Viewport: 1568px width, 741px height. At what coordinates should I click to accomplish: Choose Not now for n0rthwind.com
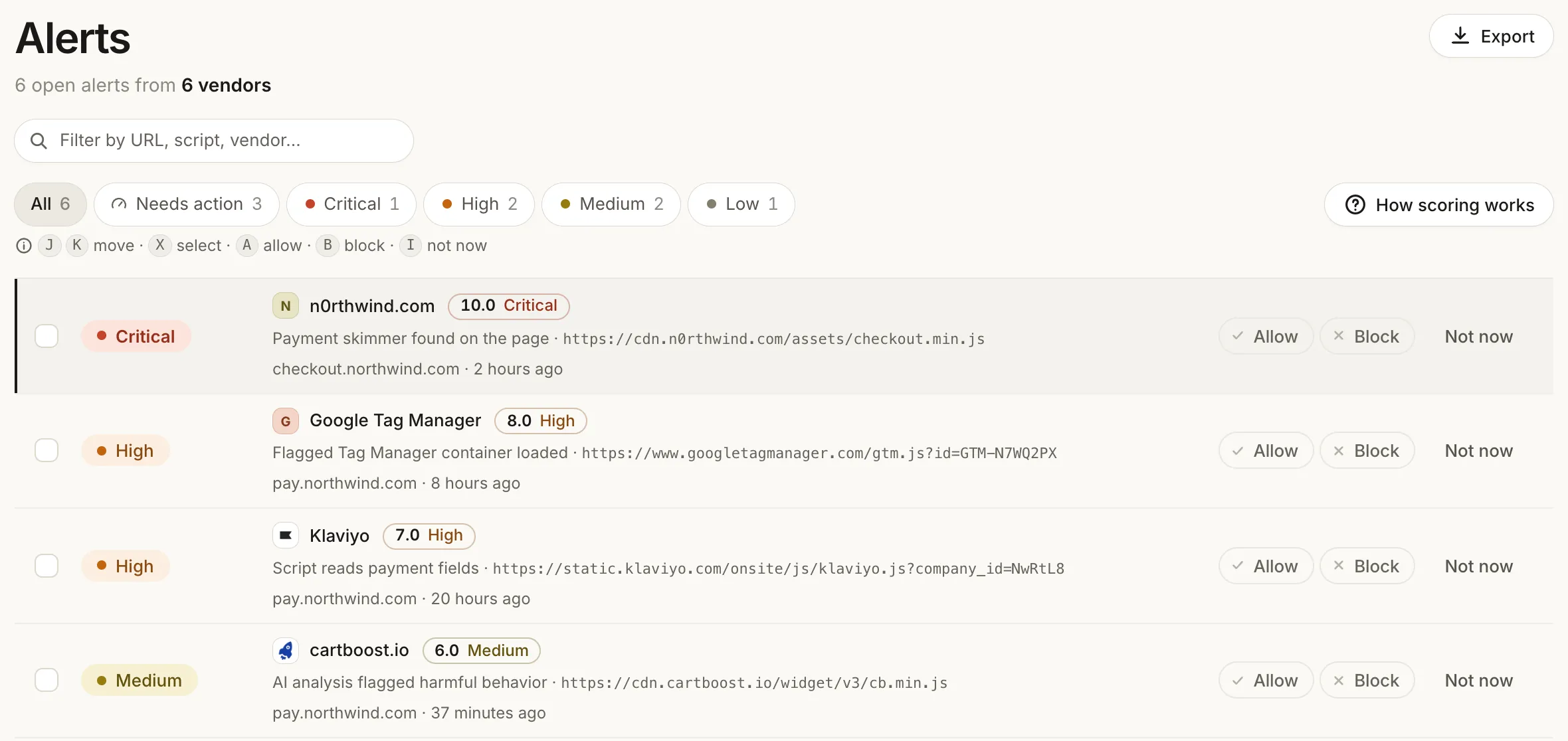point(1479,337)
